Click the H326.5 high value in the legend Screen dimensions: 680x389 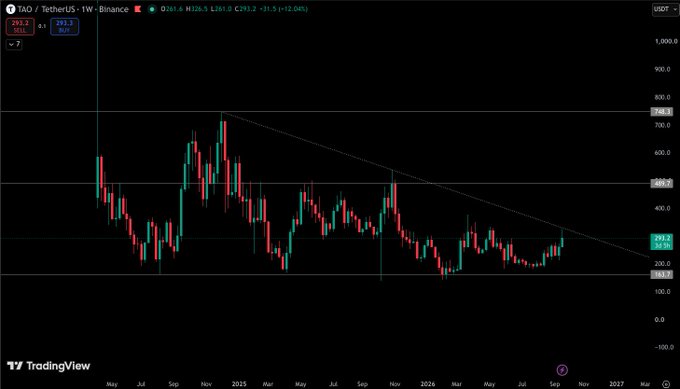click(197, 9)
